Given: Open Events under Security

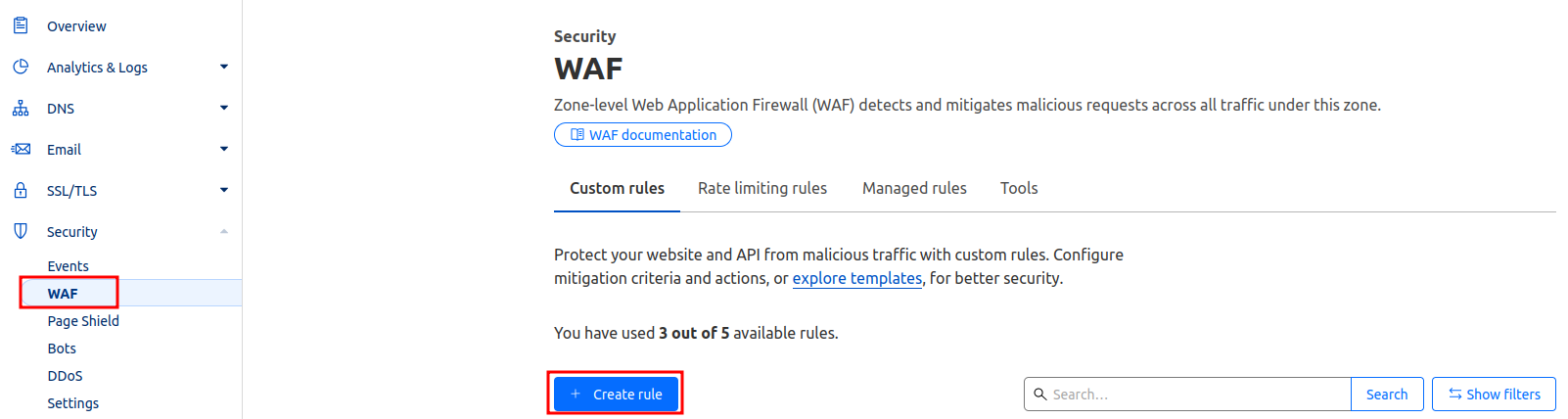Looking at the screenshot, I should coord(68,266).
